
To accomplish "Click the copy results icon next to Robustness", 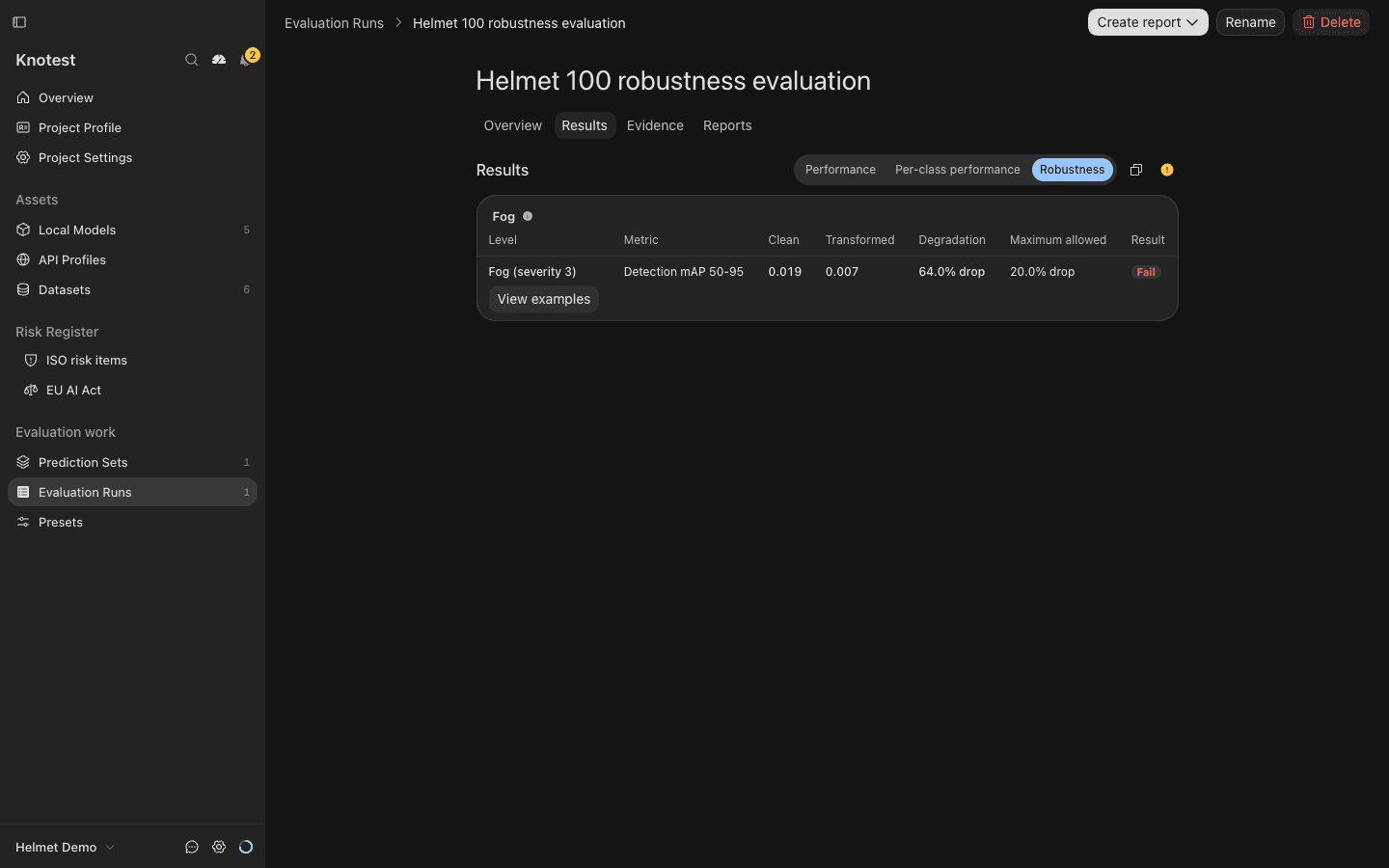I will click(x=1136, y=170).
